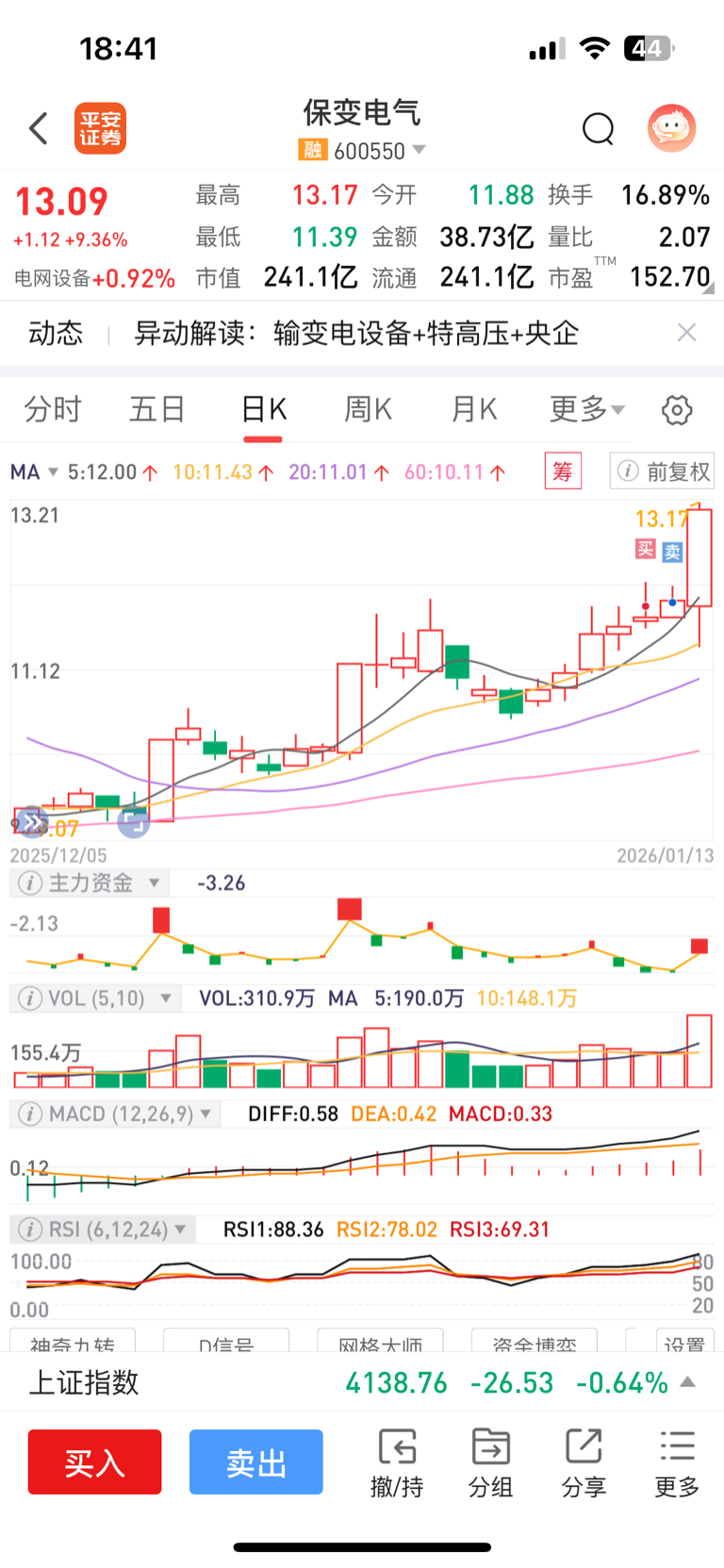Tap the orange 融 margin badge
Viewport: 724px width, 1568px height.
(x=312, y=150)
